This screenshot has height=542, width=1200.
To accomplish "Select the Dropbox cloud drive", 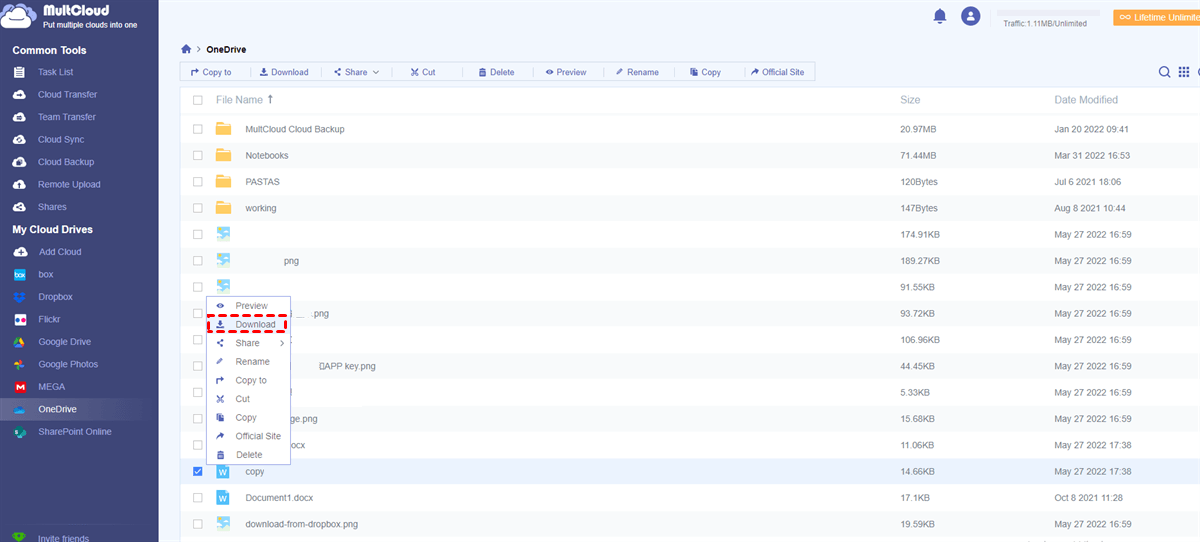I will point(55,297).
